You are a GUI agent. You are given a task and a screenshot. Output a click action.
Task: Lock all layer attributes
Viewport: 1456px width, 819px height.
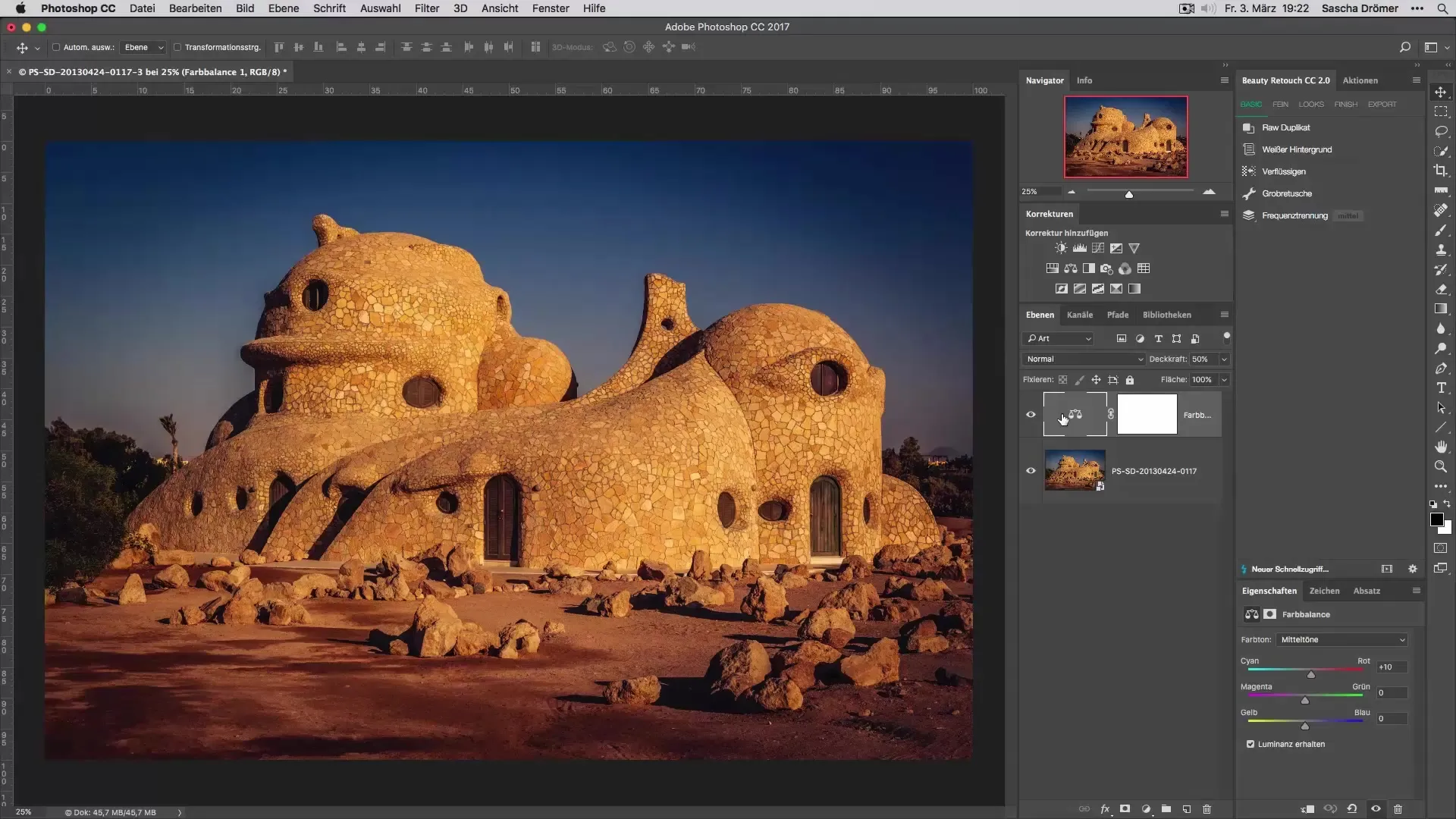[1130, 380]
